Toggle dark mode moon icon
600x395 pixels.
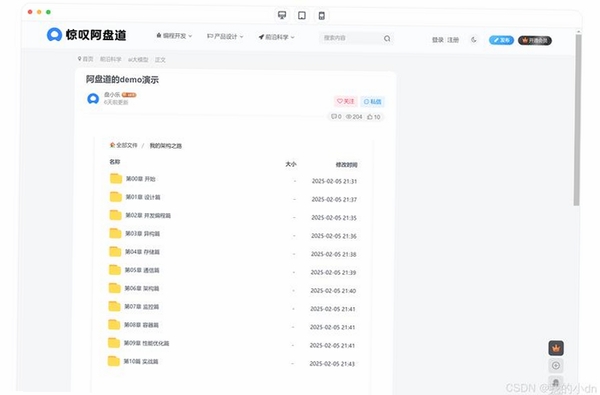(474, 39)
